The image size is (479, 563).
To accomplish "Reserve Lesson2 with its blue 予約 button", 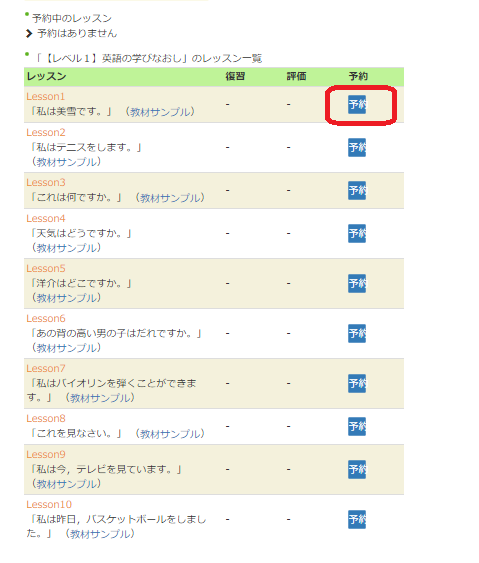I will click(x=357, y=148).
